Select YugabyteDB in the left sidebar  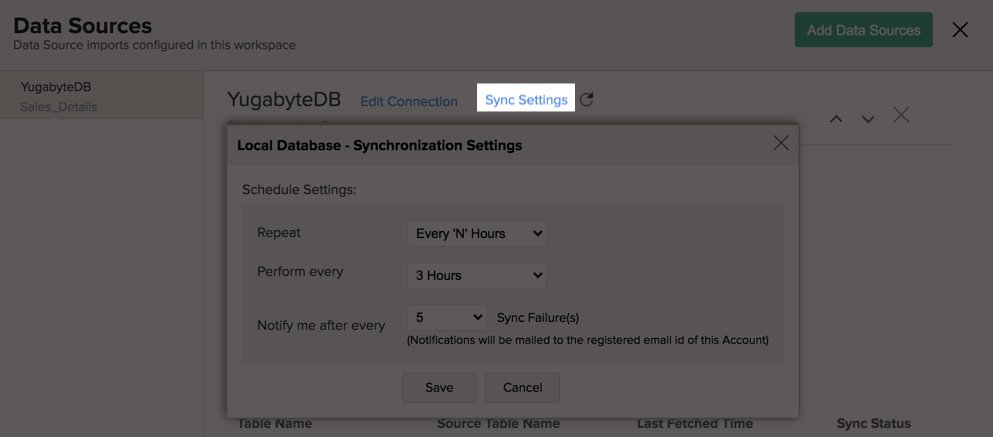tap(56, 87)
